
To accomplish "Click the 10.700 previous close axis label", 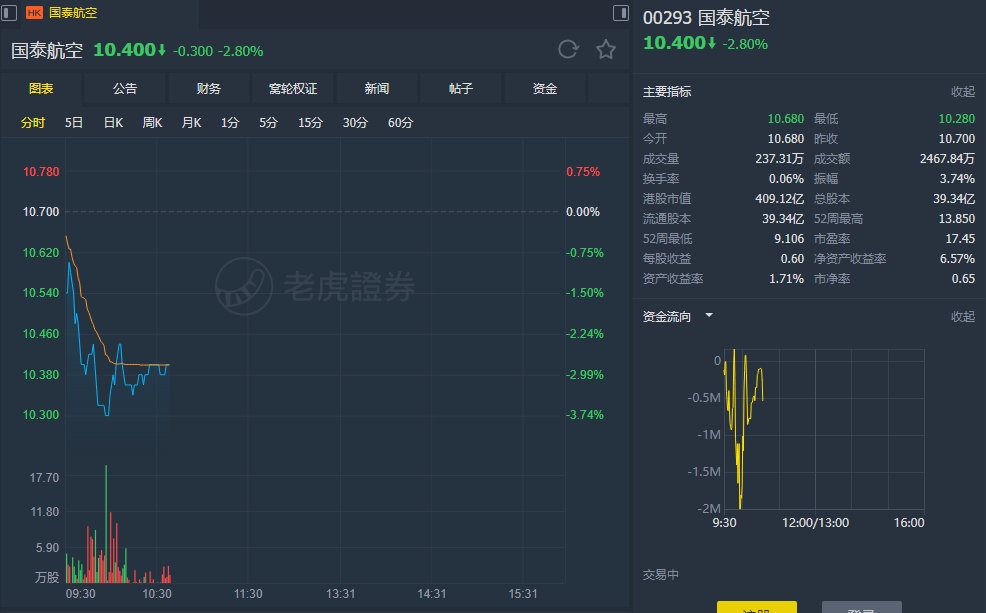I will [41, 212].
